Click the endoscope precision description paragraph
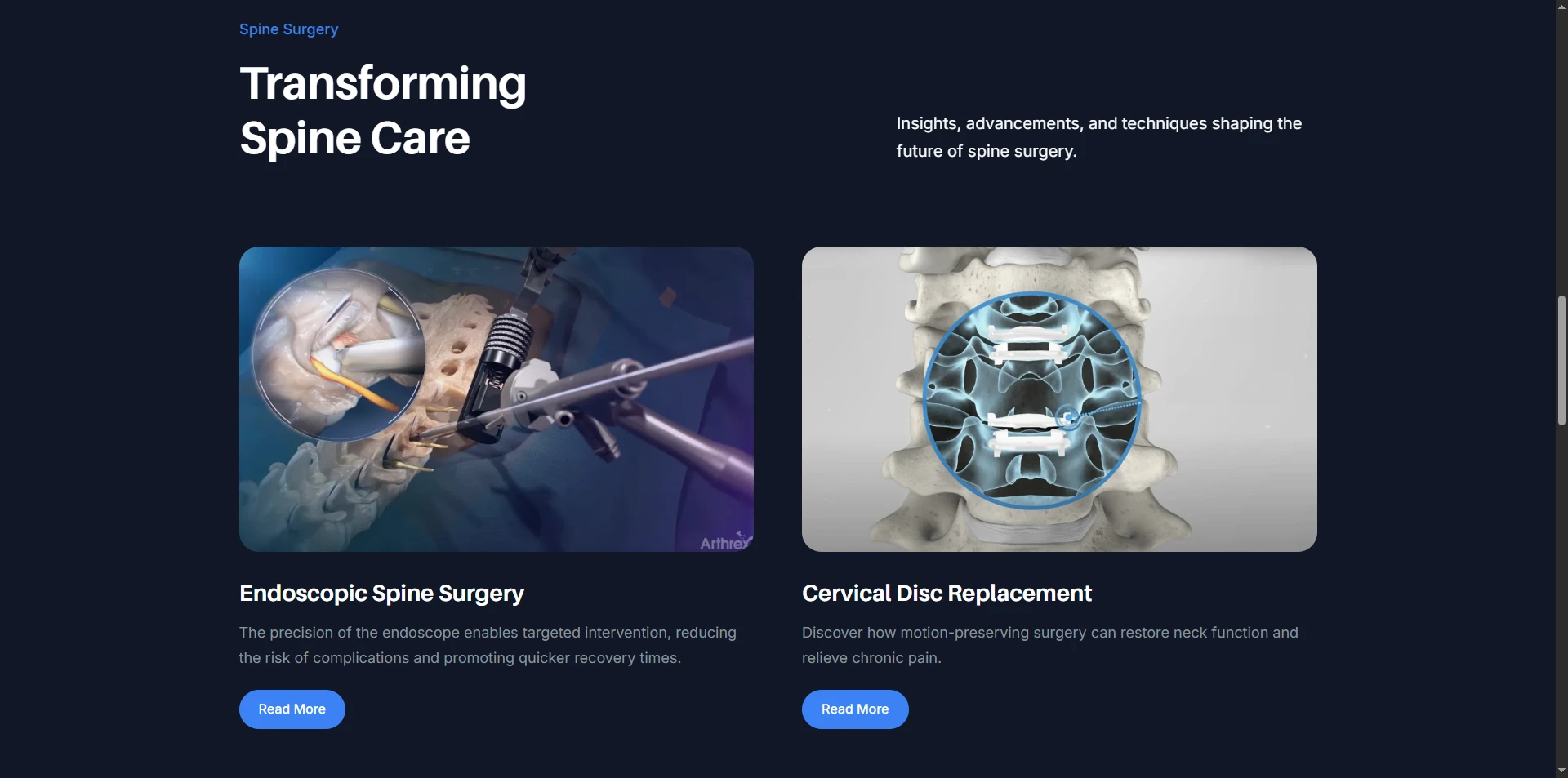 [x=488, y=645]
